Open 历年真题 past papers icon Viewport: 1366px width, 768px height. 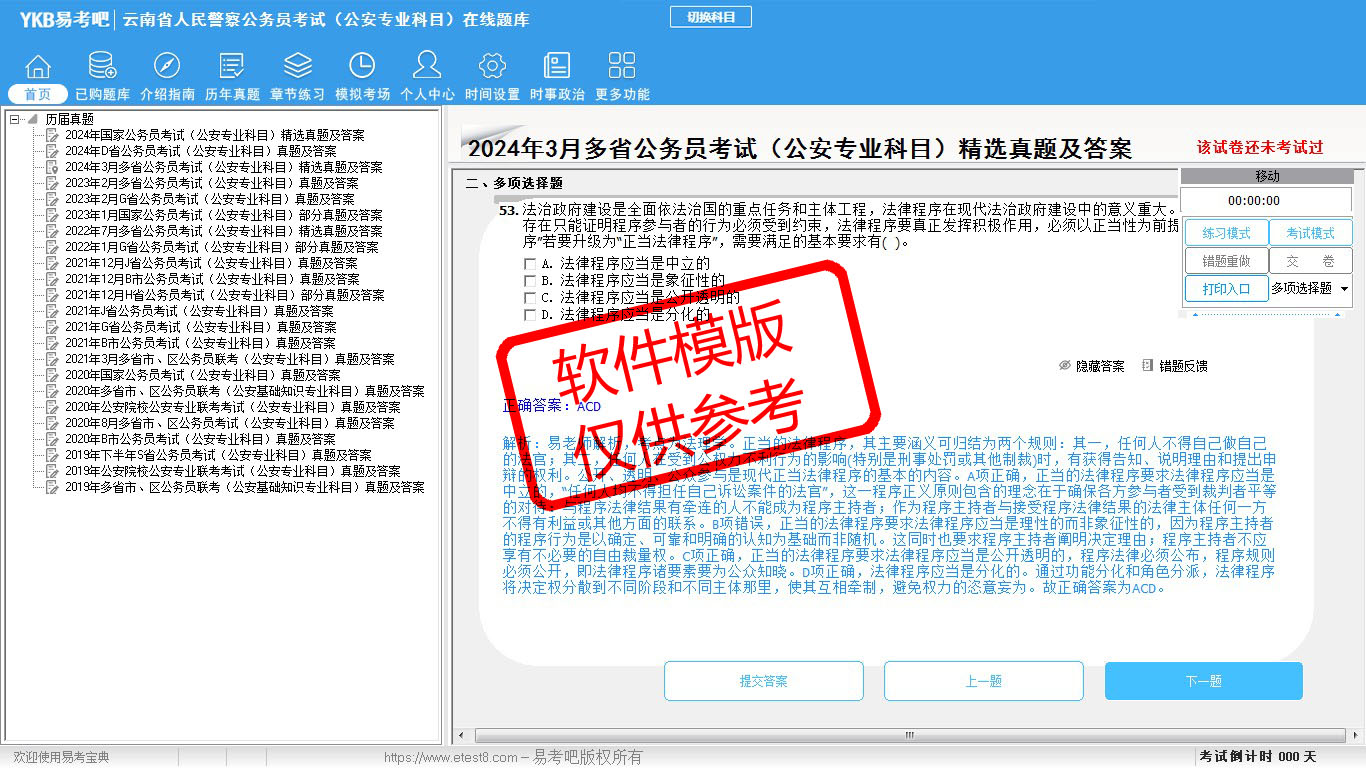[x=232, y=67]
